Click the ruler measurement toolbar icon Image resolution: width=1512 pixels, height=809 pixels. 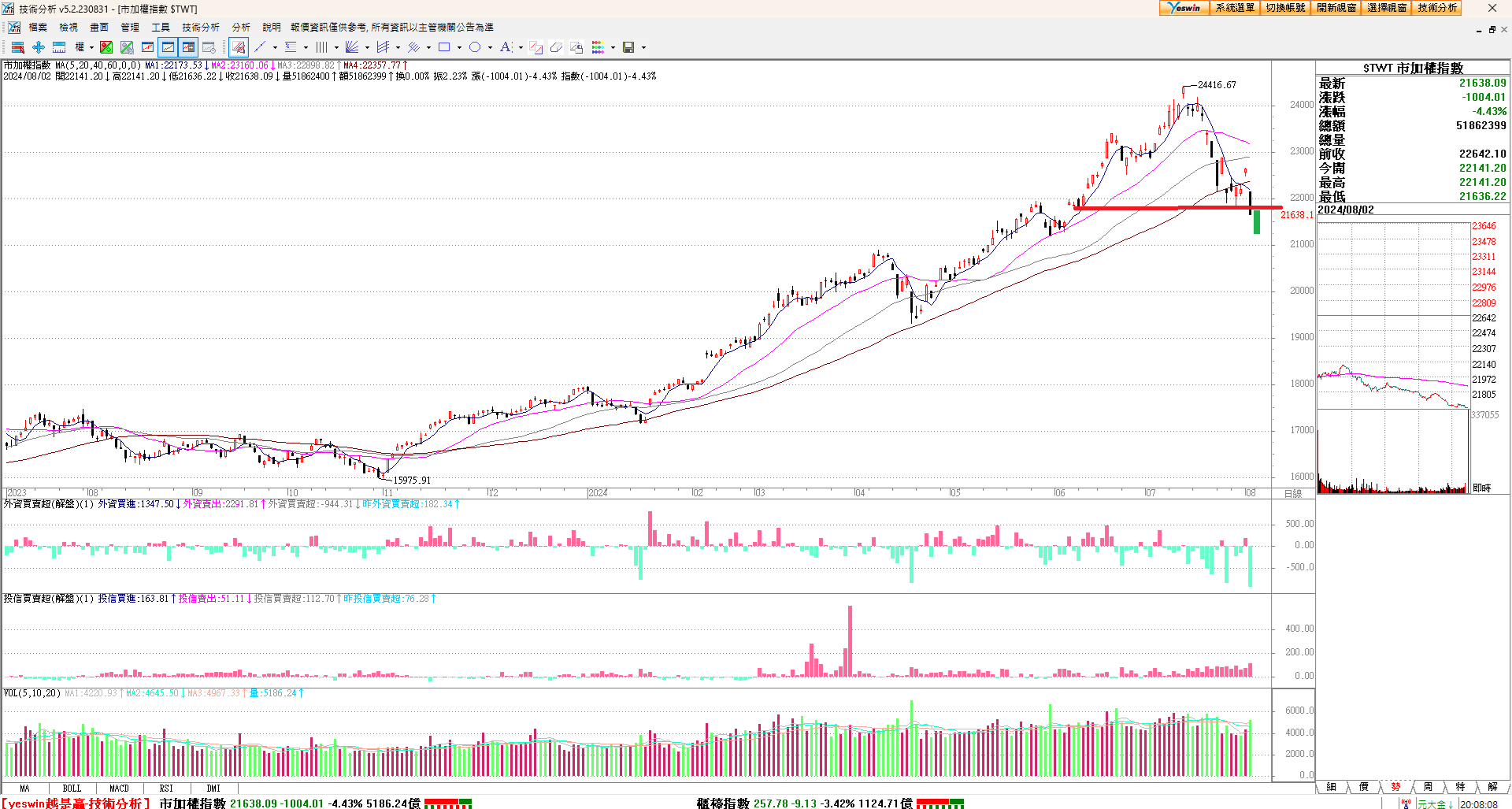coord(59,47)
